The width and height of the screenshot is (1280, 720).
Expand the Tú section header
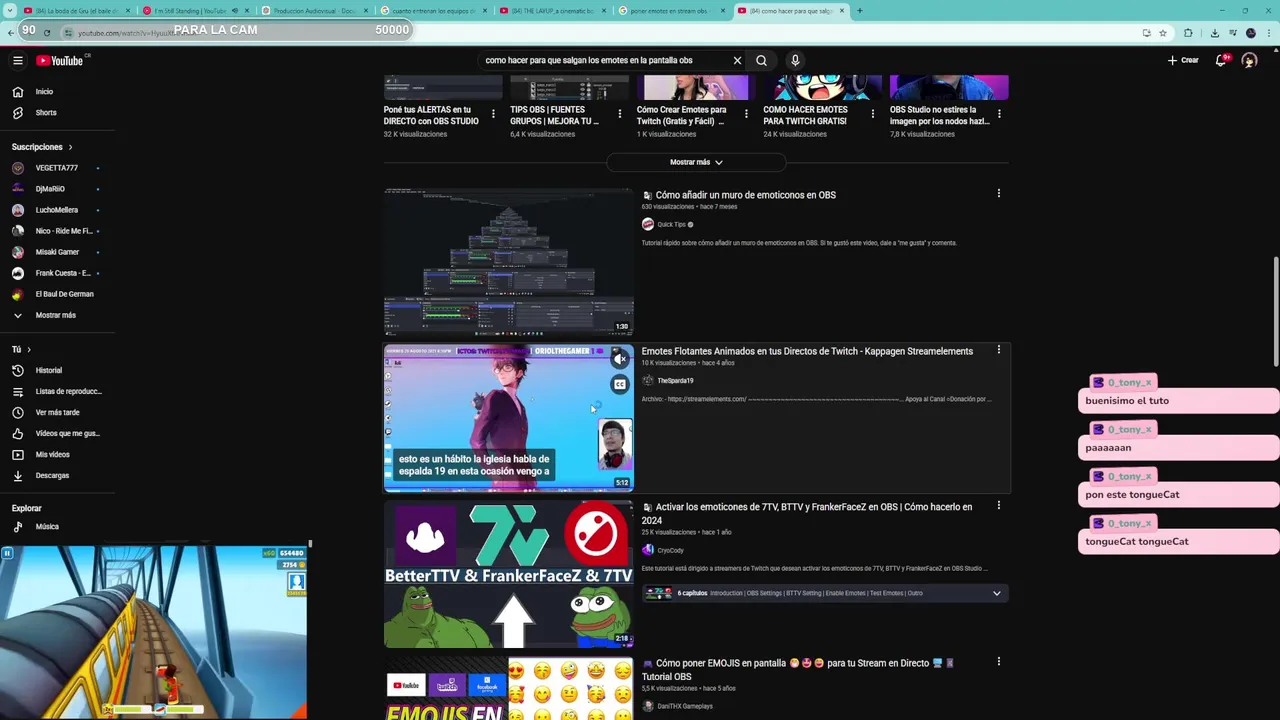tap(21, 349)
